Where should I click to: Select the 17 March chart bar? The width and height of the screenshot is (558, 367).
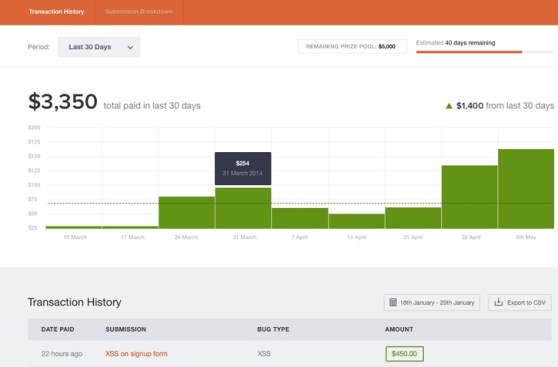coord(130,227)
